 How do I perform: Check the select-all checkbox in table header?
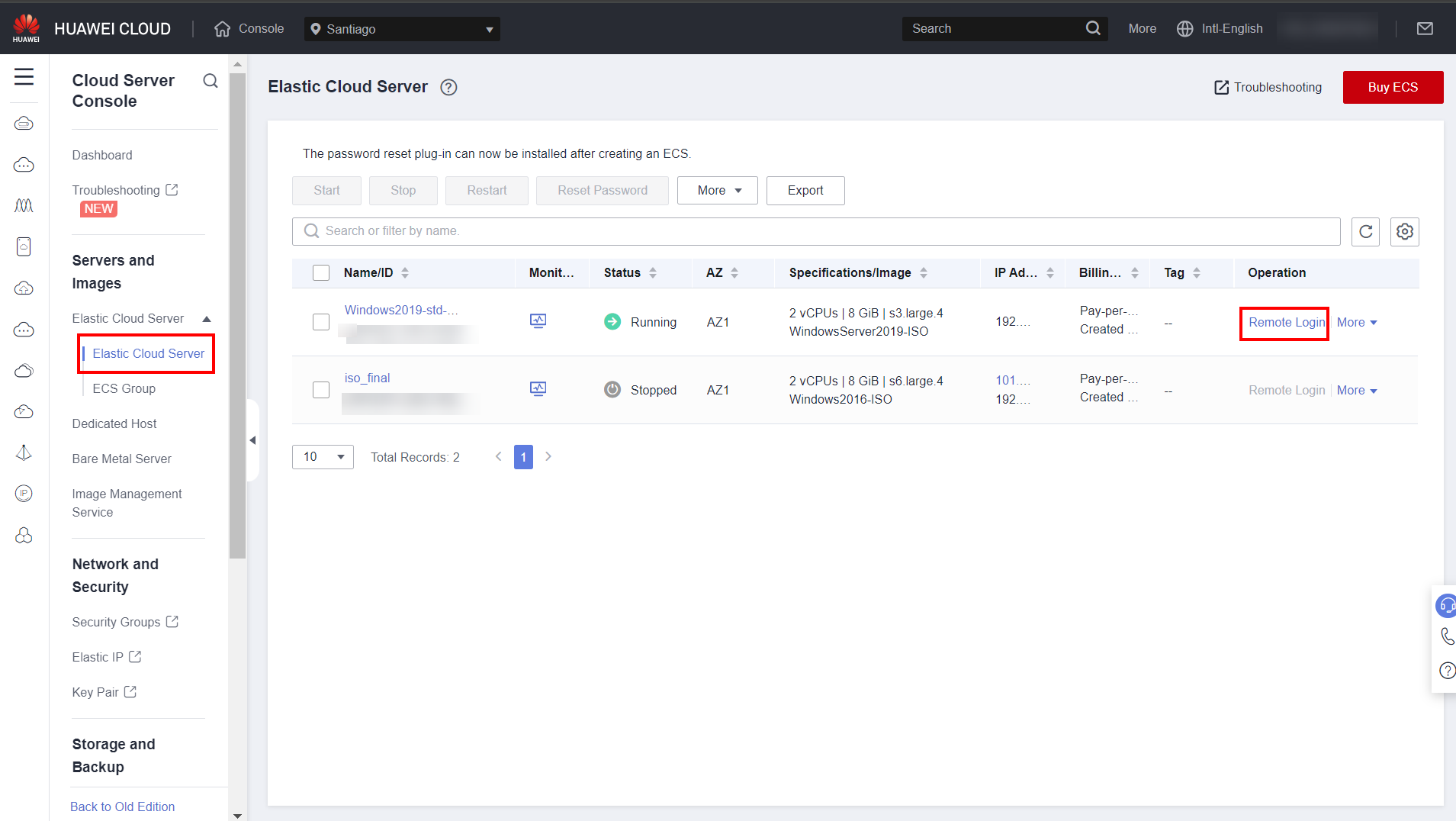coord(321,273)
